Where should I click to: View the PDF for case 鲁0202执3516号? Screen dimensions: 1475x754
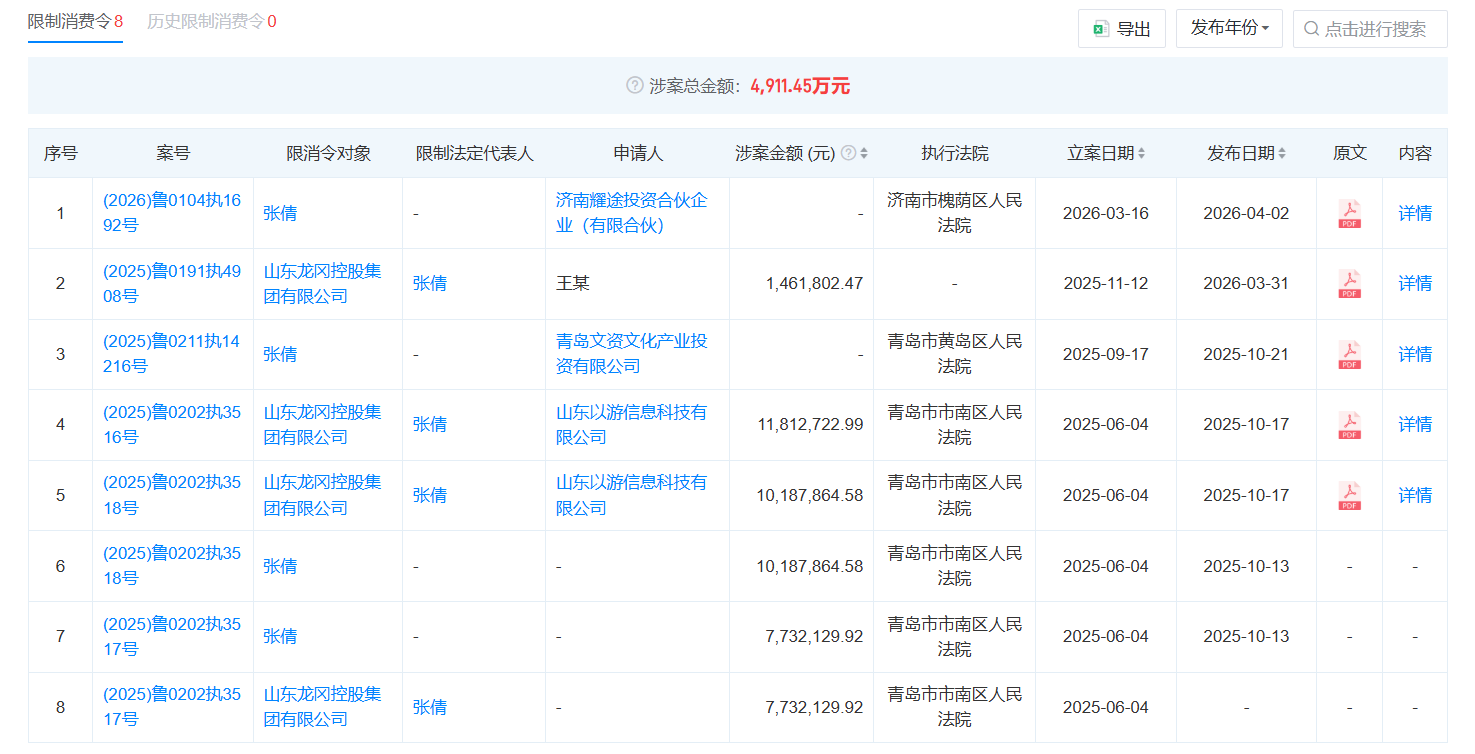tap(1349, 425)
